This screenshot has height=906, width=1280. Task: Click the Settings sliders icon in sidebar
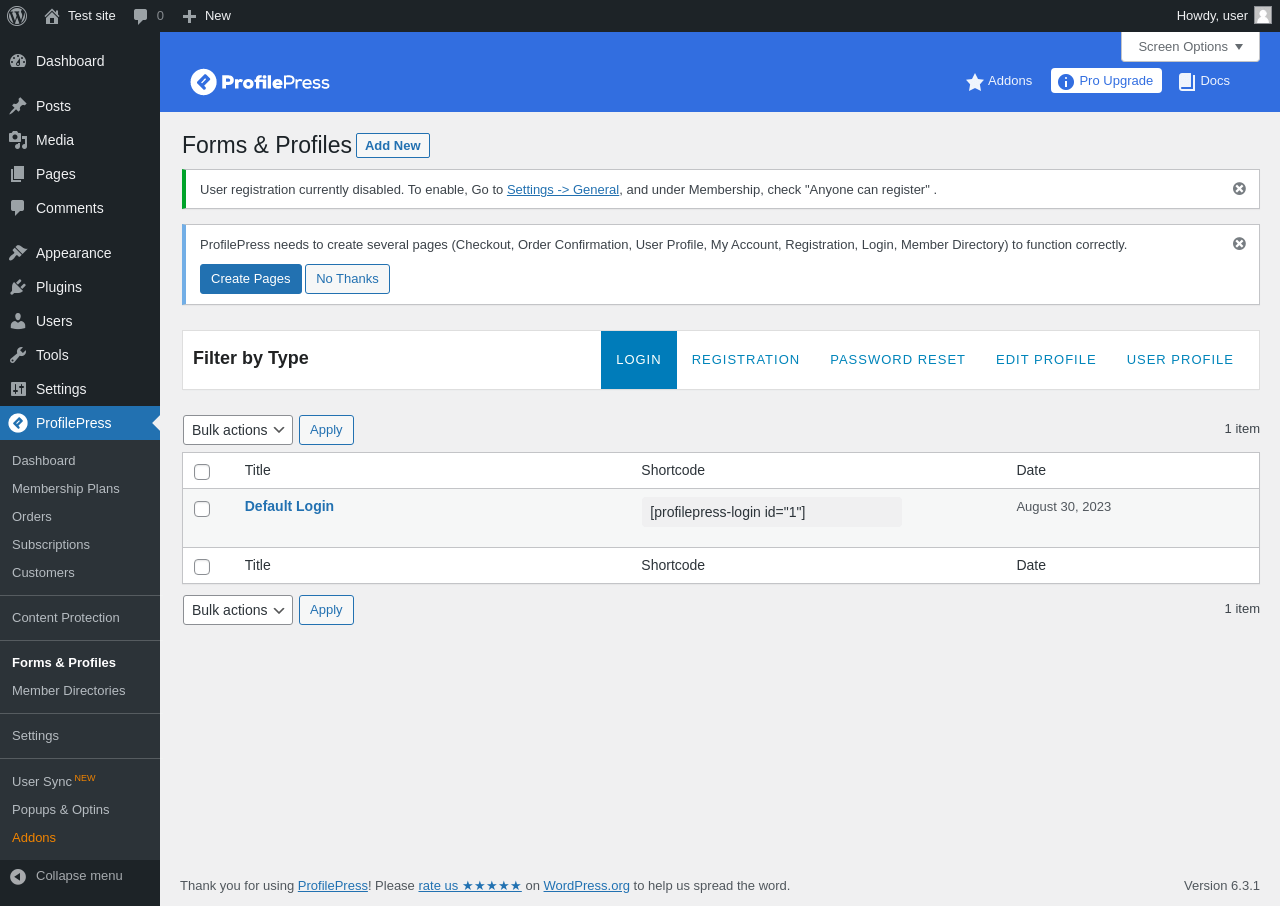[18, 389]
